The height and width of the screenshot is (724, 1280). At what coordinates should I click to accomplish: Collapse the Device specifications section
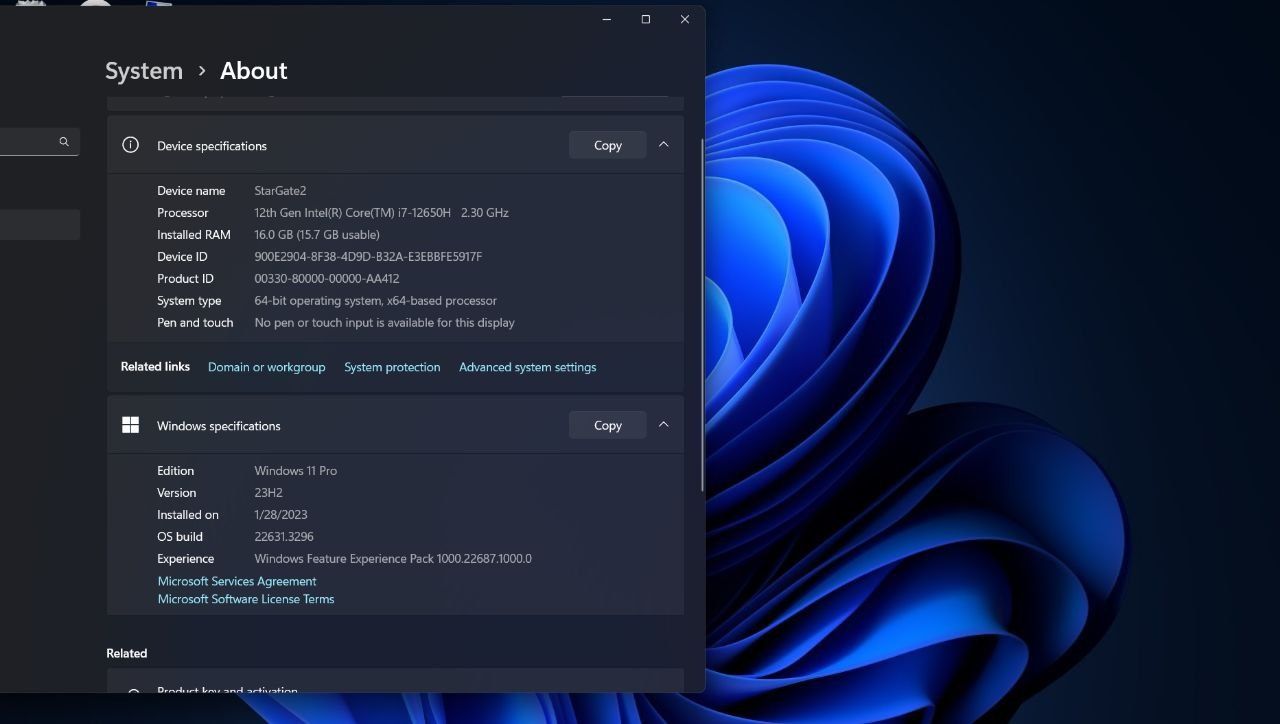[663, 145]
